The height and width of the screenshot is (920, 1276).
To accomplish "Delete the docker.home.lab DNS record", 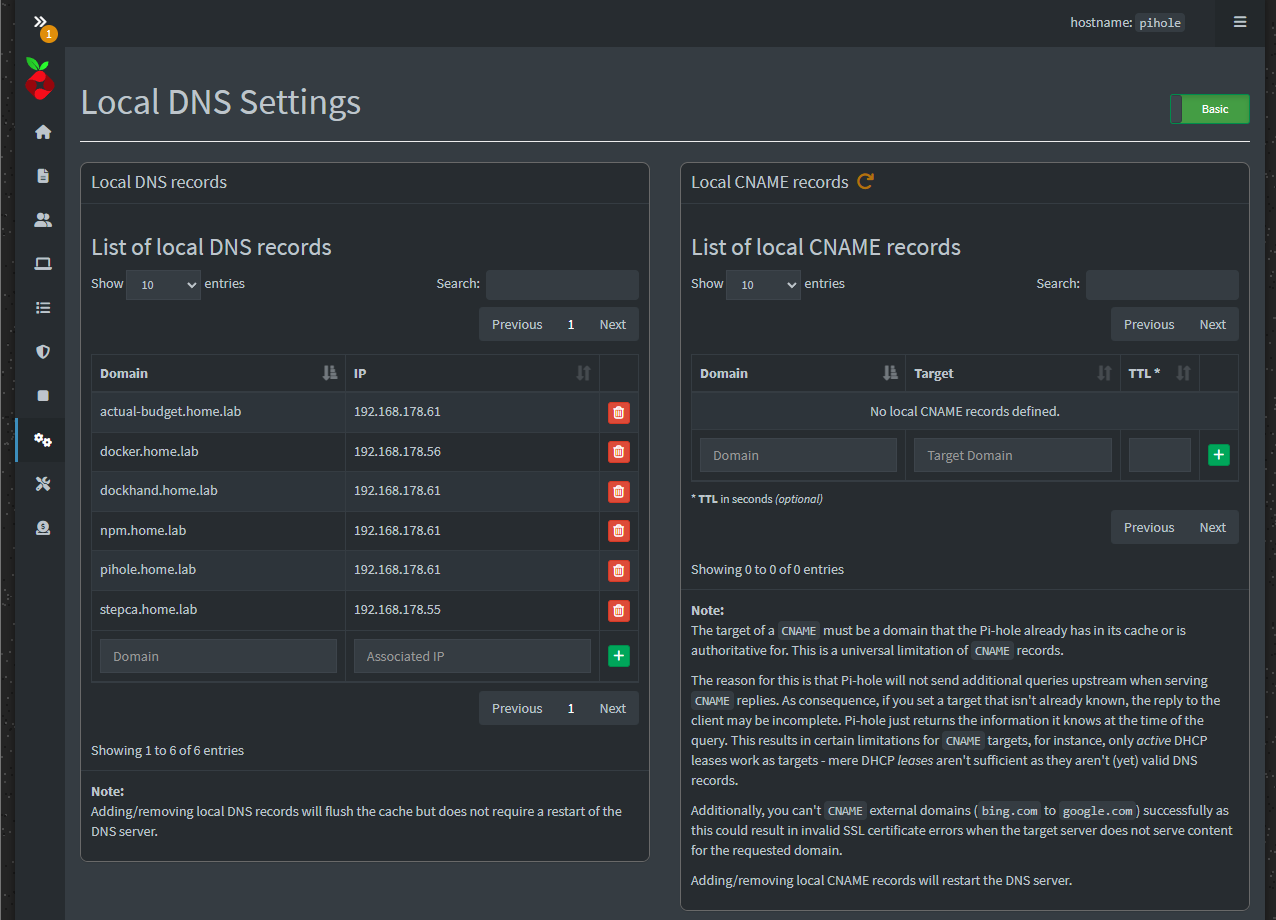I will click(619, 452).
